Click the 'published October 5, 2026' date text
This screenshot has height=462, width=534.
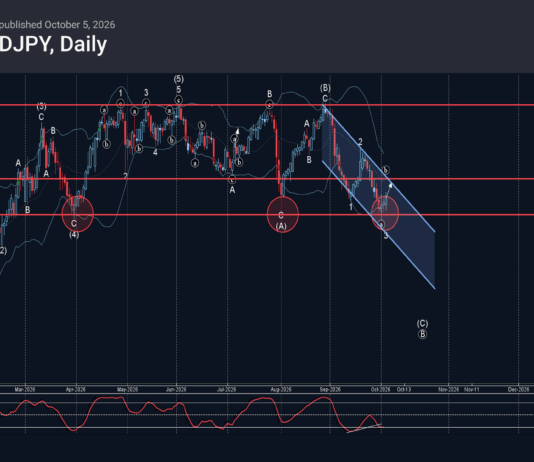click(x=57, y=25)
